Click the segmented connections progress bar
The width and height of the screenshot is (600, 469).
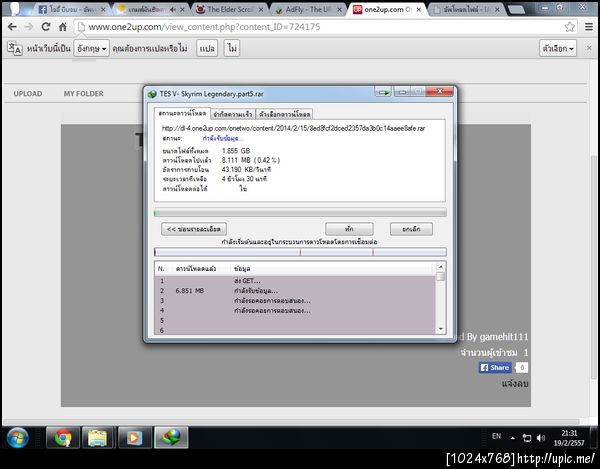(300, 252)
